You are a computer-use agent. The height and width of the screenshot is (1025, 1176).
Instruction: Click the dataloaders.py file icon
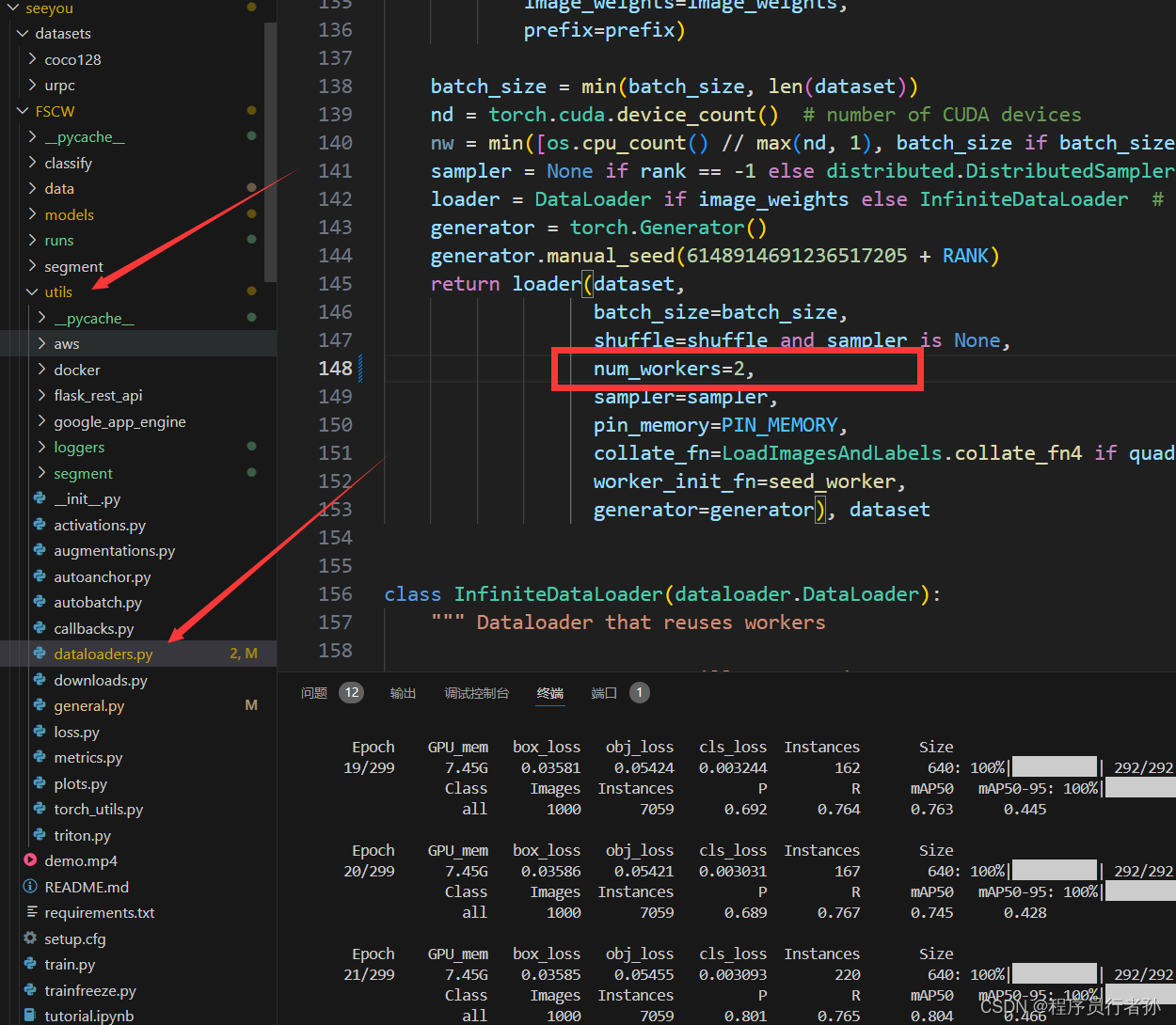pos(40,654)
